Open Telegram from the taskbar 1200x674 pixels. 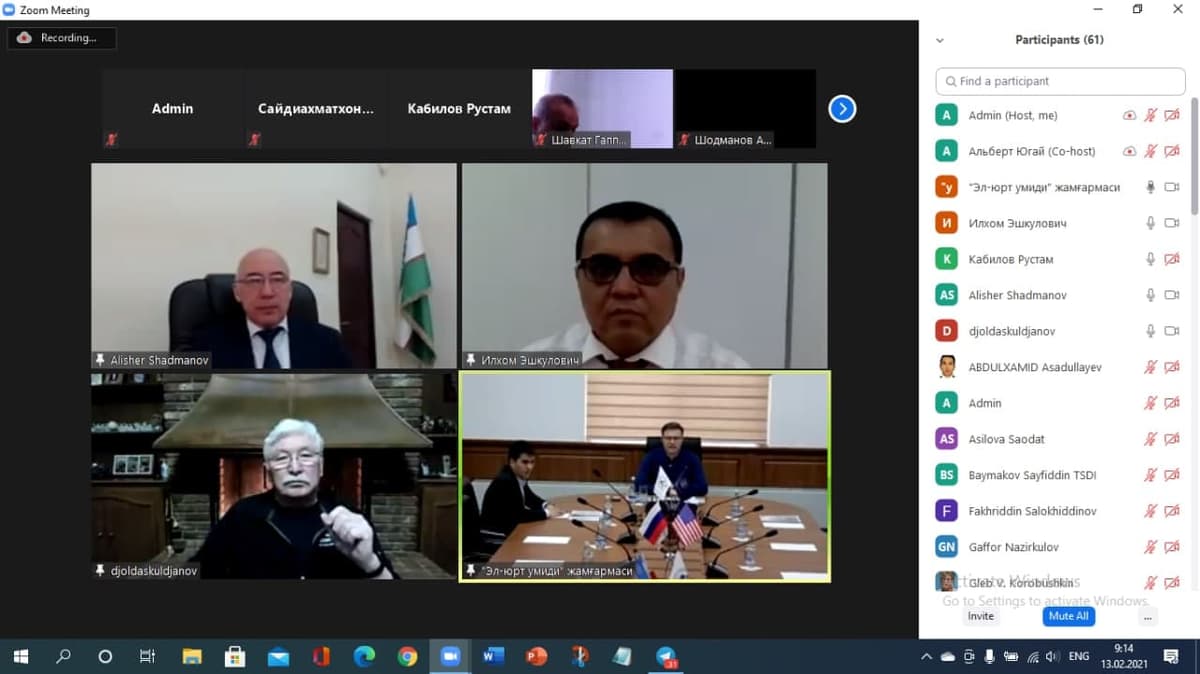667,657
